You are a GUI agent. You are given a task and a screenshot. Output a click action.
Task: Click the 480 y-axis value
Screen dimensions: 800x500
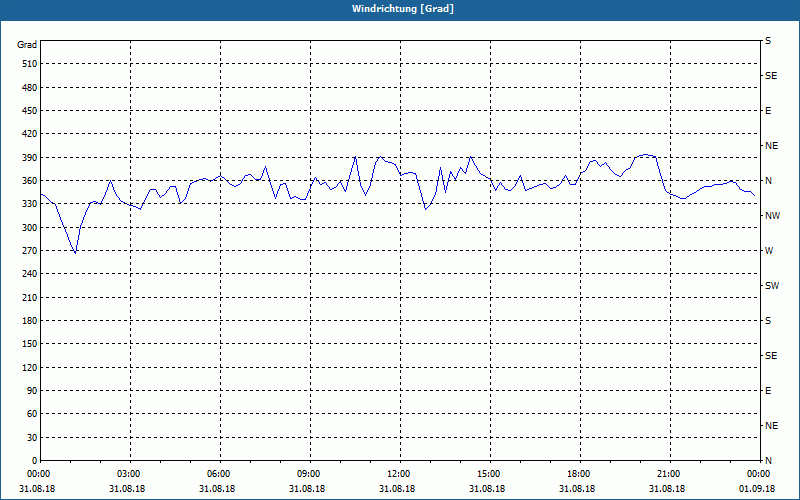tap(30, 88)
